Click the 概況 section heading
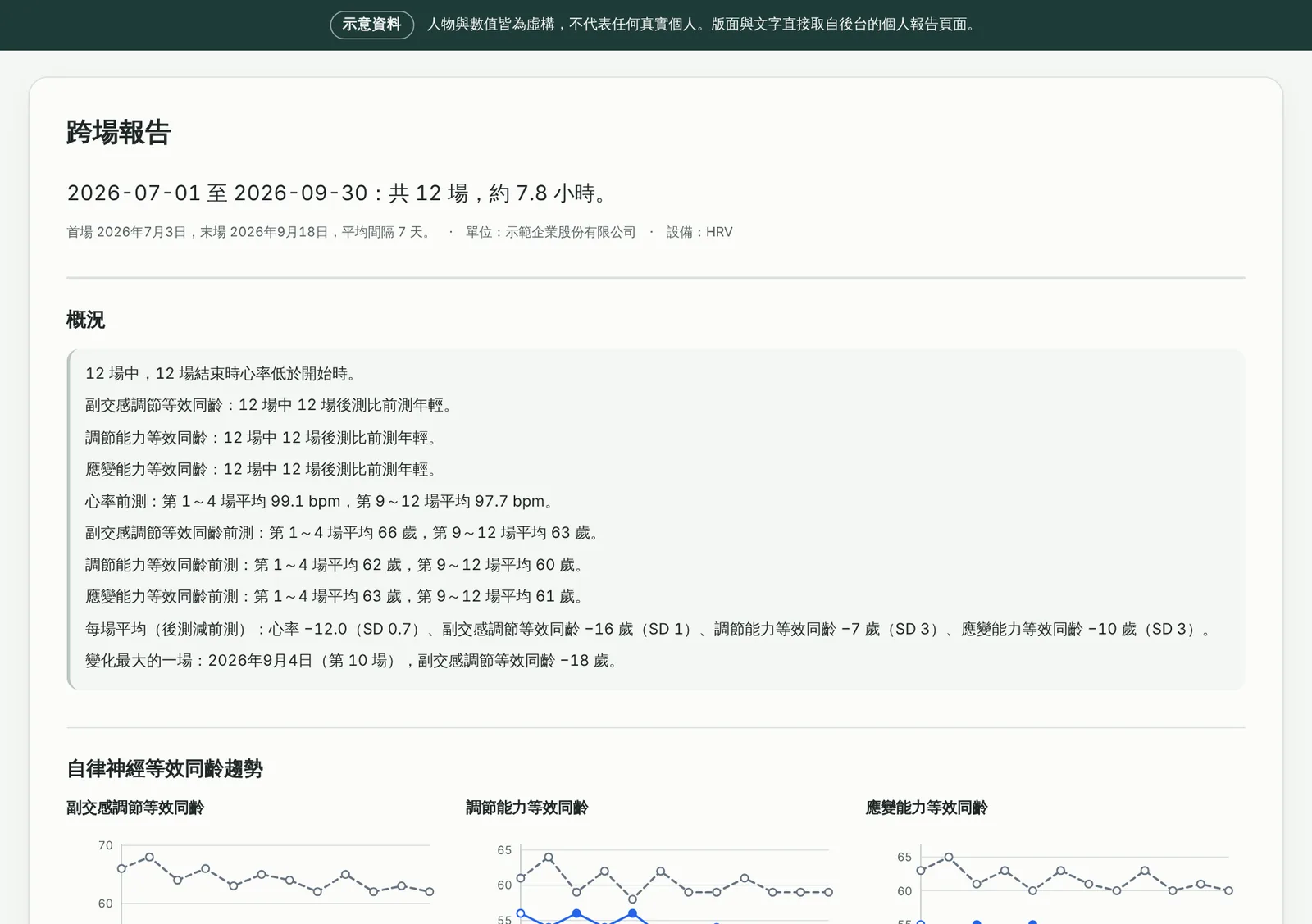 (86, 320)
